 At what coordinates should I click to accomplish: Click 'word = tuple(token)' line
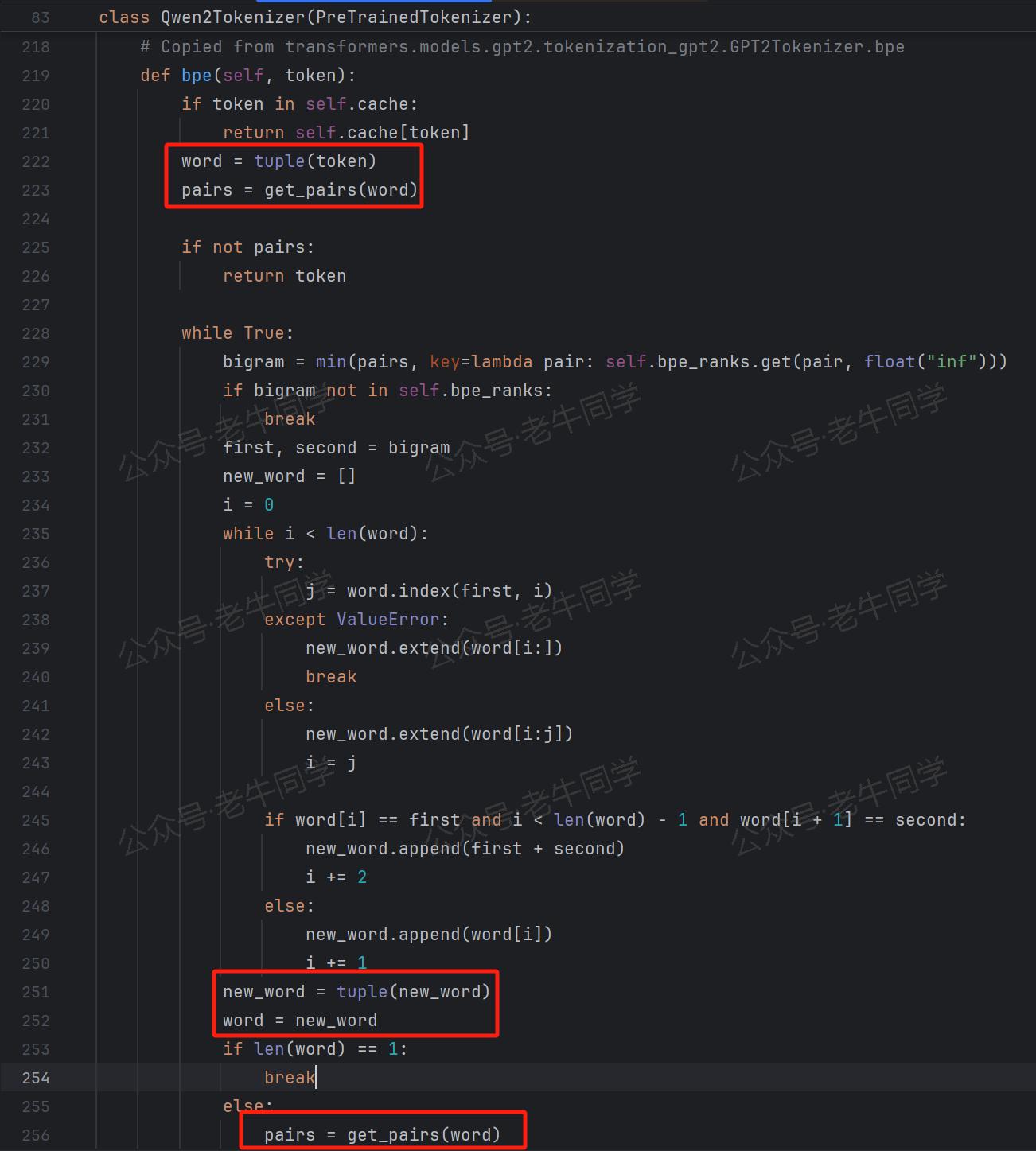click(x=278, y=161)
